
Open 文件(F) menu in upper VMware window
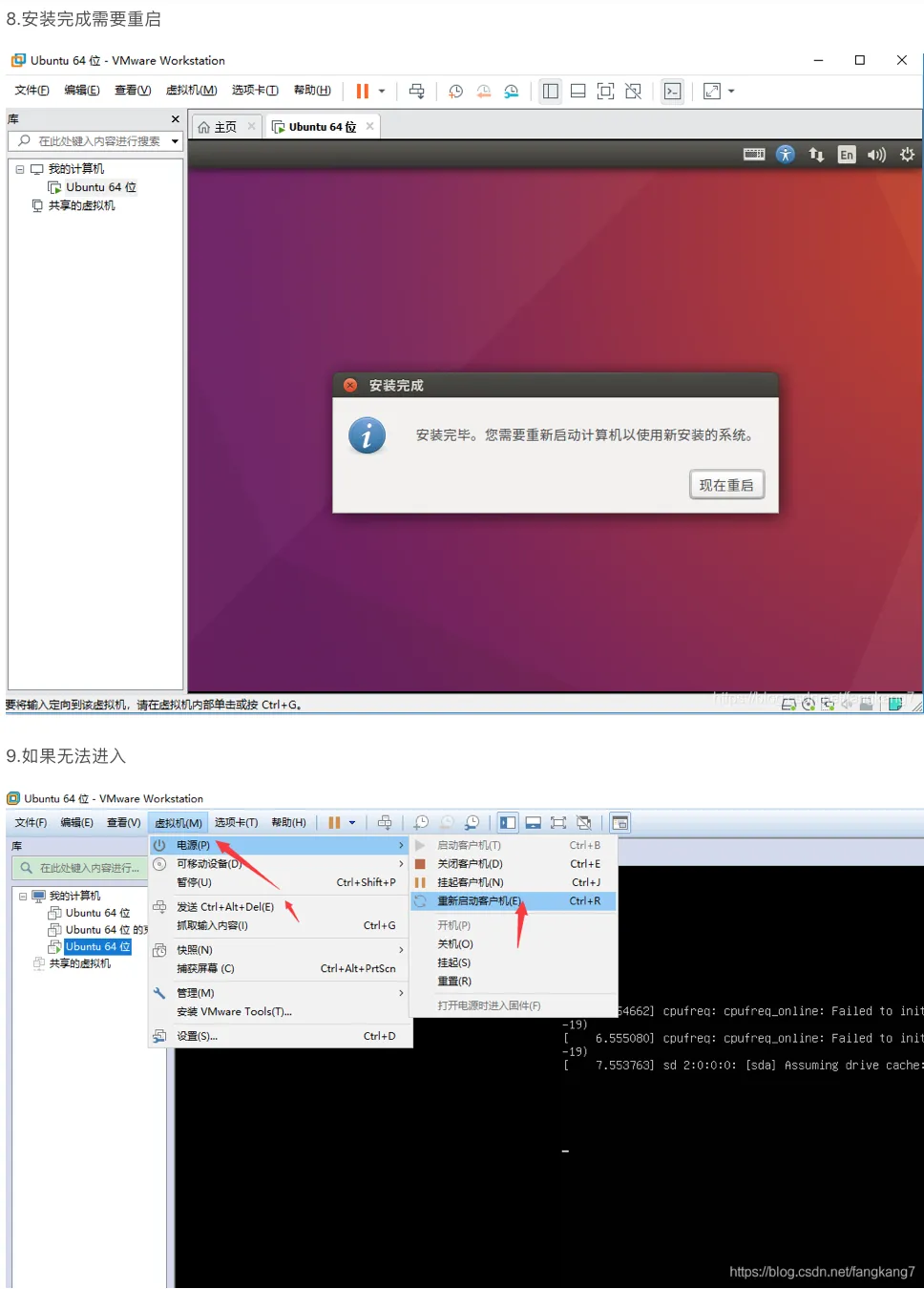click(x=31, y=91)
